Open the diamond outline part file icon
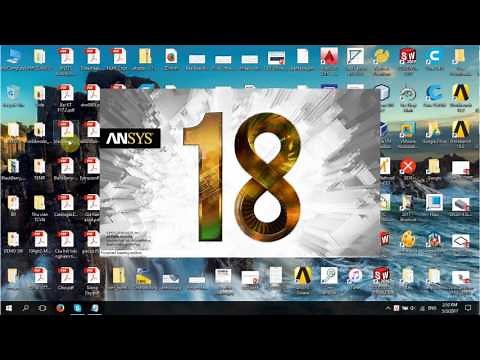The height and width of the screenshot is (360, 480). 460,240
